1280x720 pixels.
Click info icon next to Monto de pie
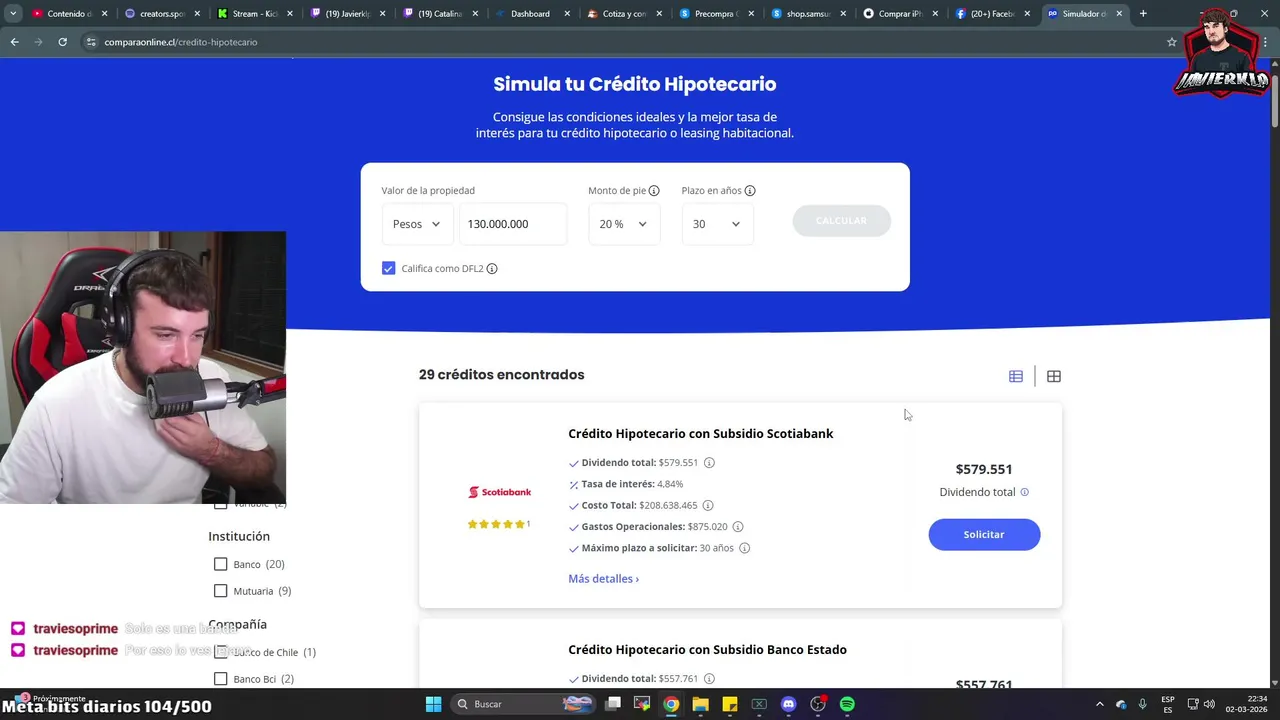654,191
